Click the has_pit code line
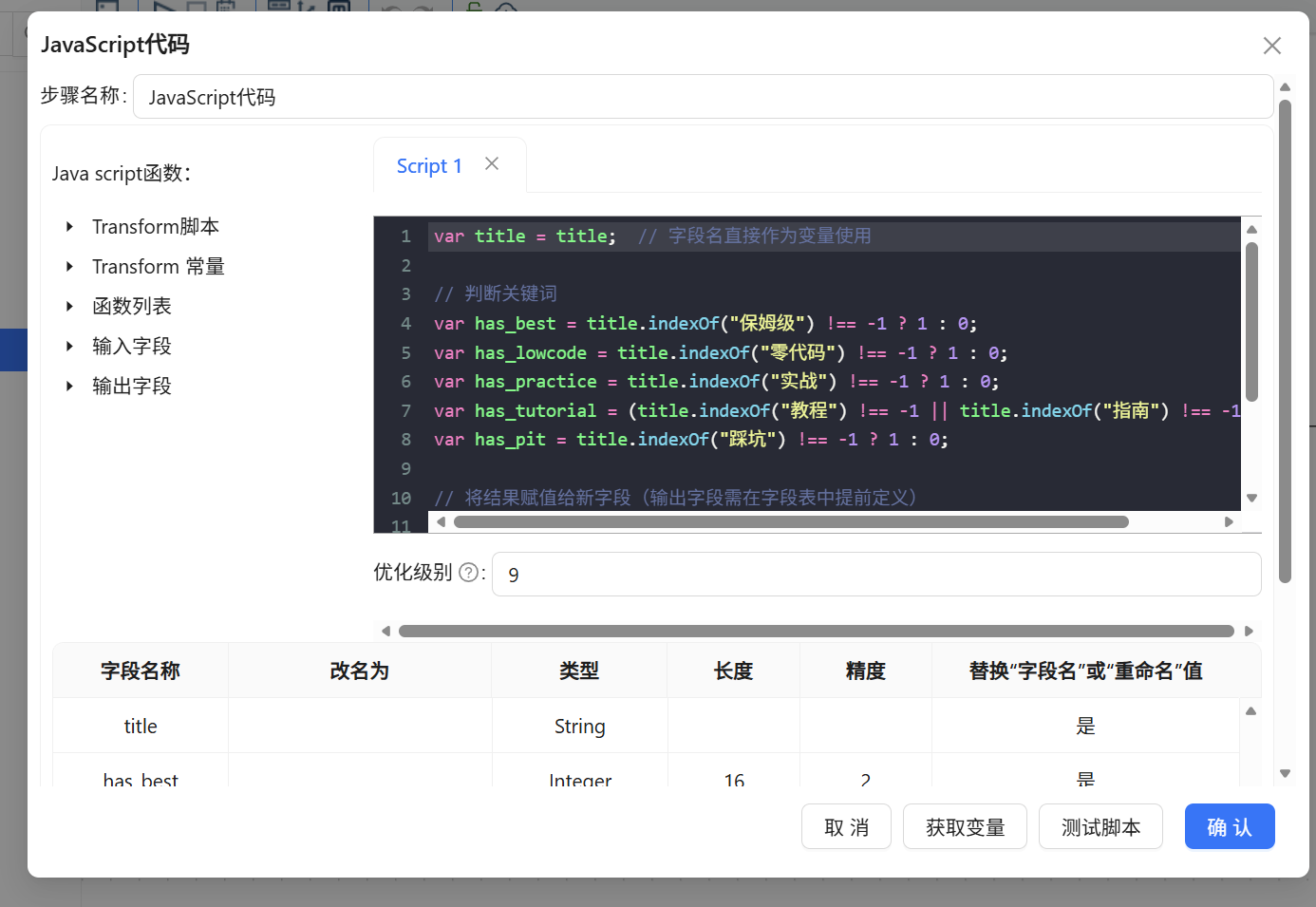This screenshot has width=1316, height=907. pos(691,439)
